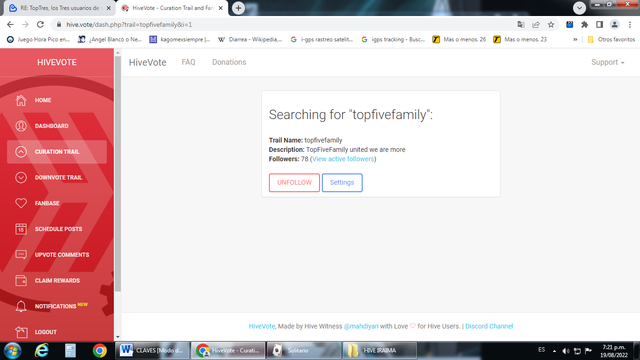
Task: Open the Juego Hora Pico bookmark
Action: (39, 40)
